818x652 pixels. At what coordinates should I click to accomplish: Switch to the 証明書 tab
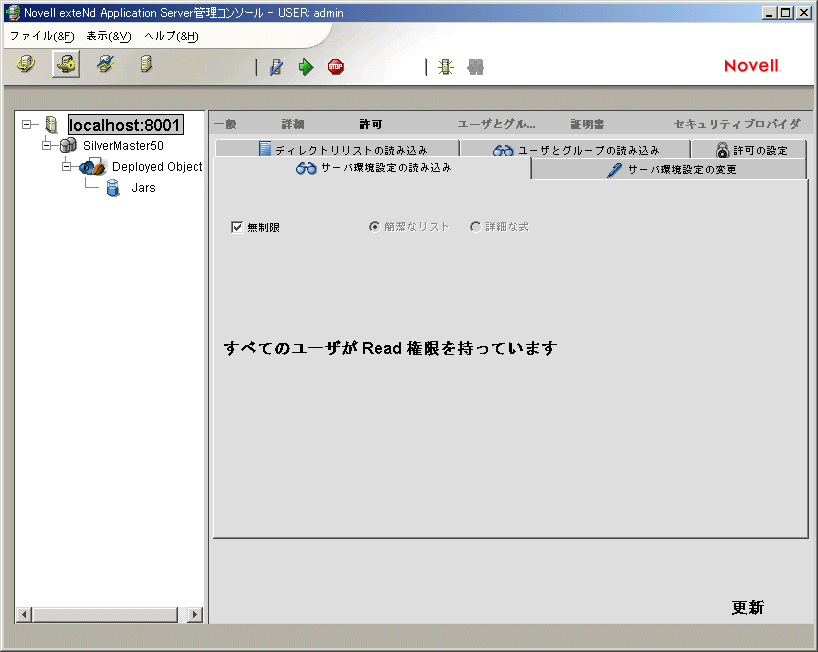587,124
